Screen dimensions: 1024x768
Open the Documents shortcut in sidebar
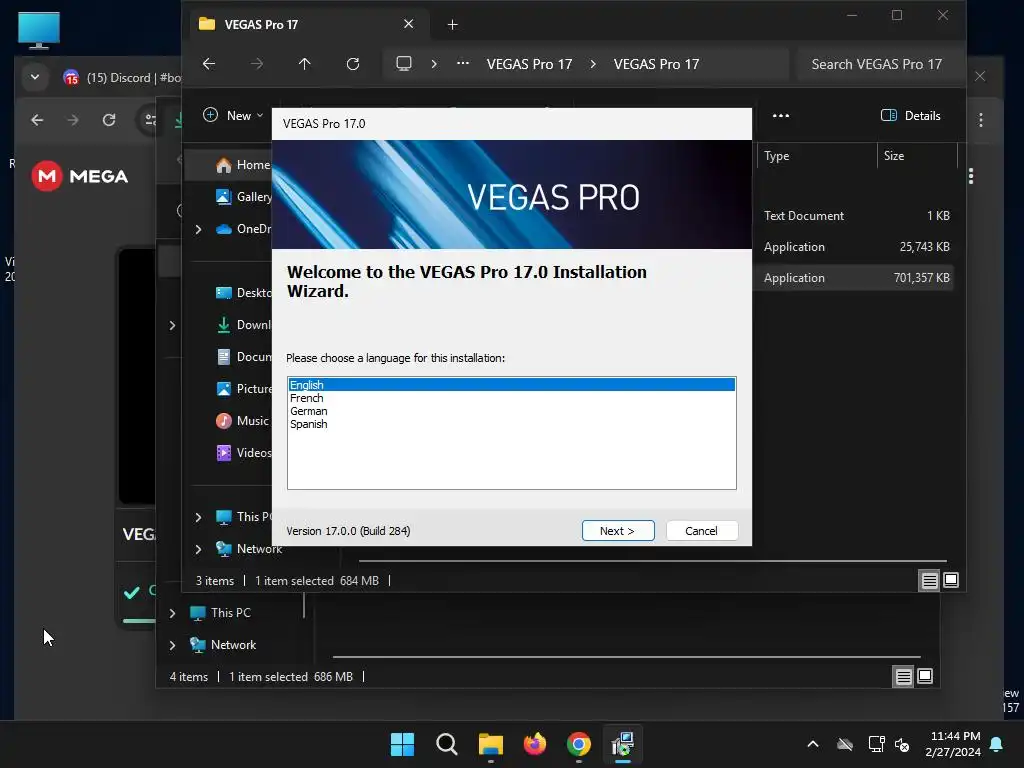pyautogui.click(x=244, y=357)
